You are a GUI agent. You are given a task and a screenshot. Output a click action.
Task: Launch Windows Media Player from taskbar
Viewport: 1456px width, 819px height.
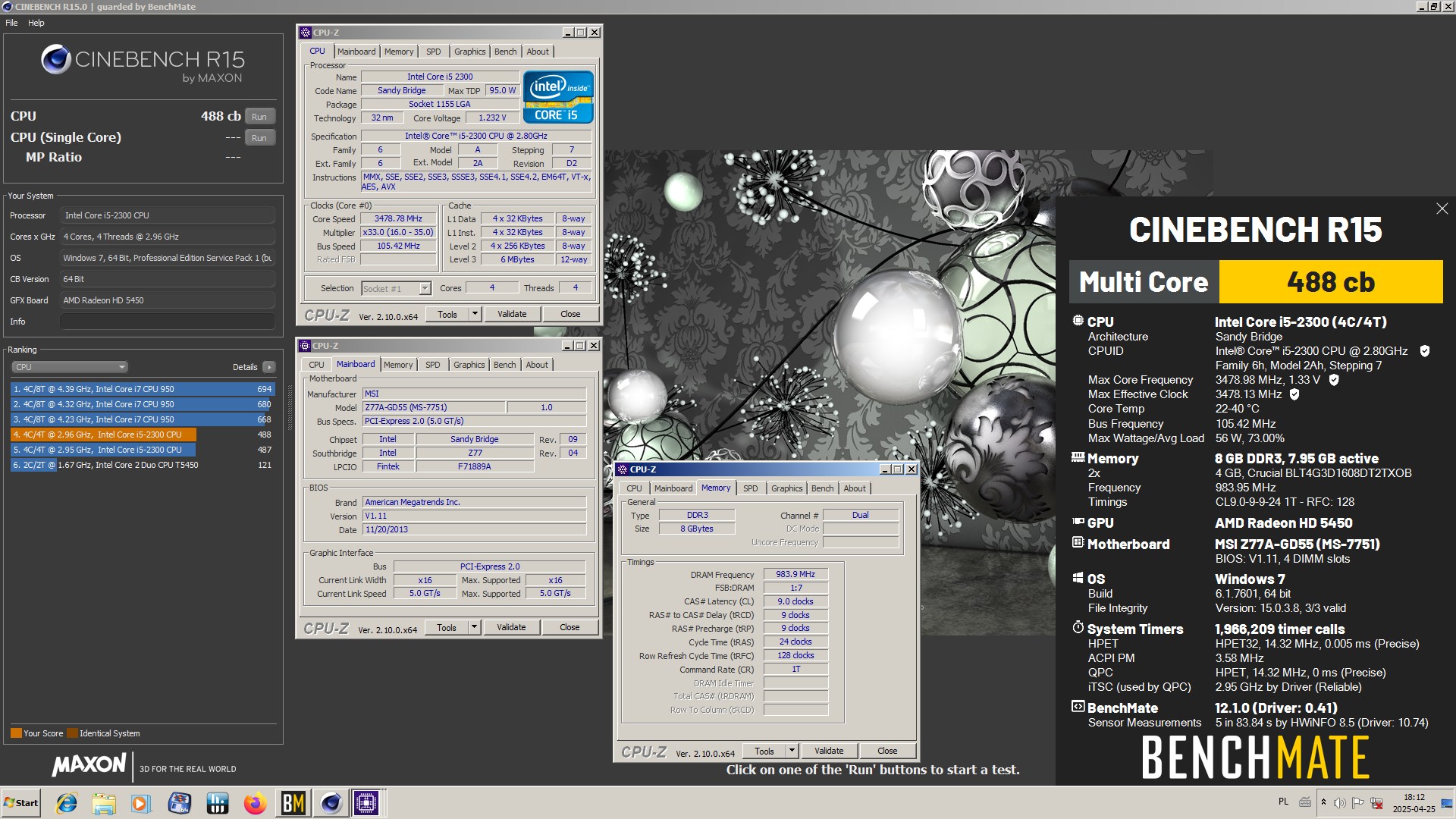tap(141, 803)
